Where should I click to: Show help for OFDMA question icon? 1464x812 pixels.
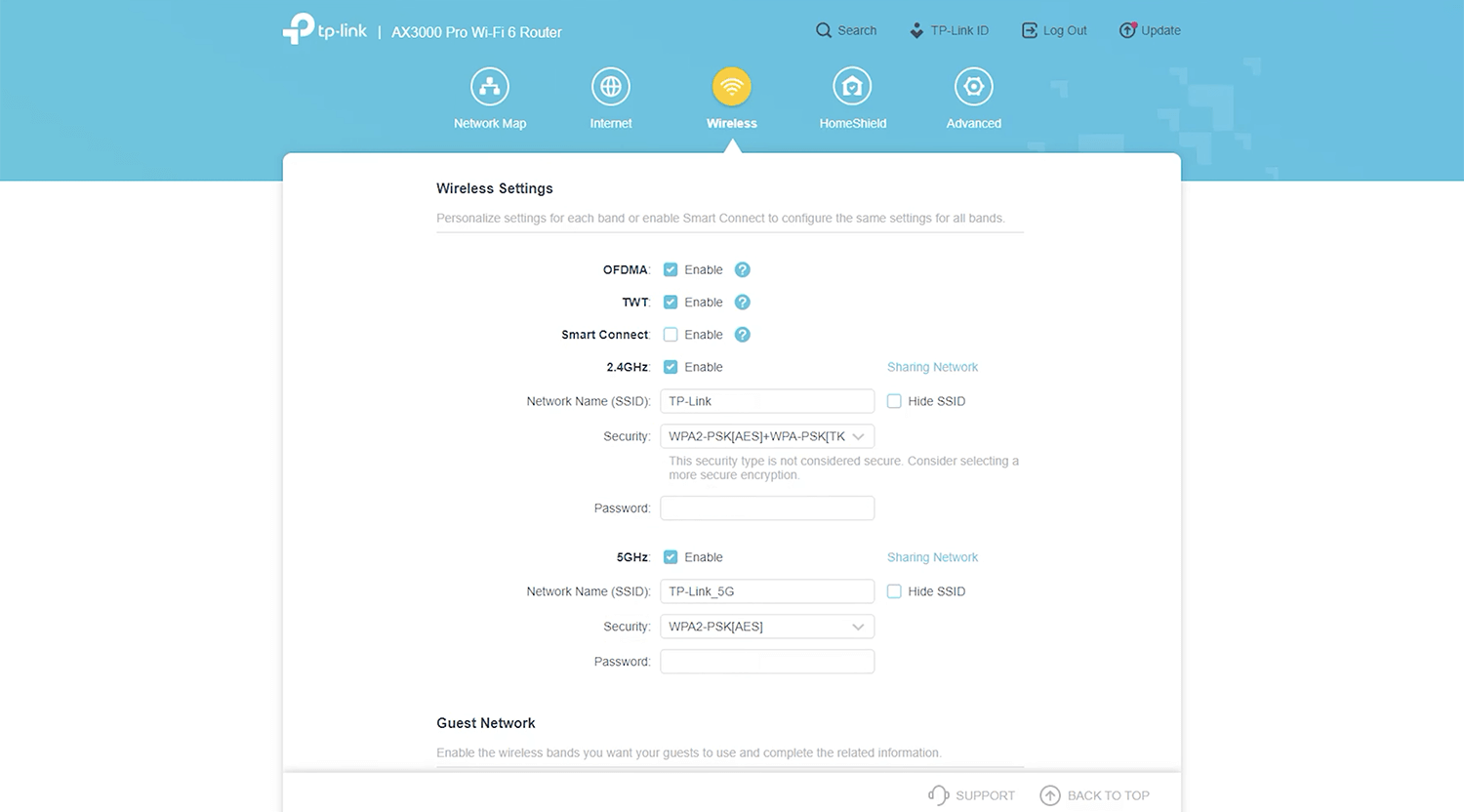[x=742, y=269]
